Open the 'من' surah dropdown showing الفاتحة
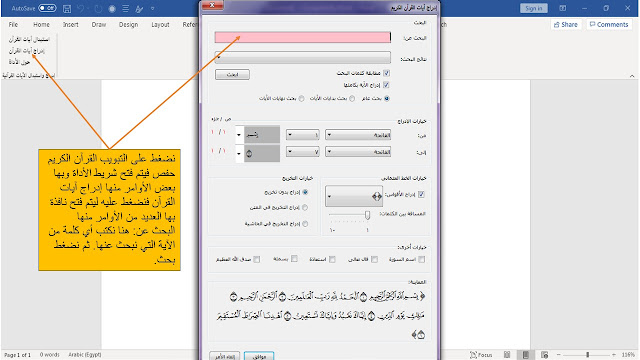Screen dimensions: 640x360 (358, 135)
